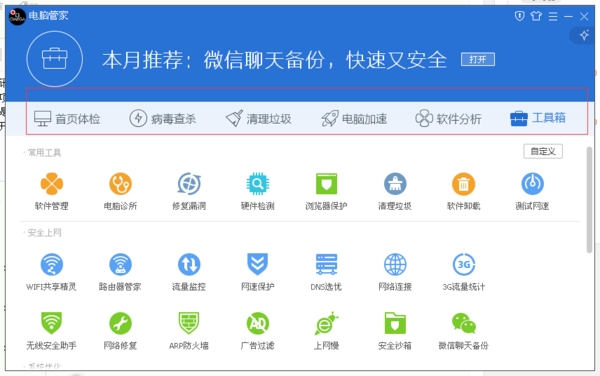Switch to 软件分析 tab
The height and width of the screenshot is (376, 600).
(x=448, y=119)
